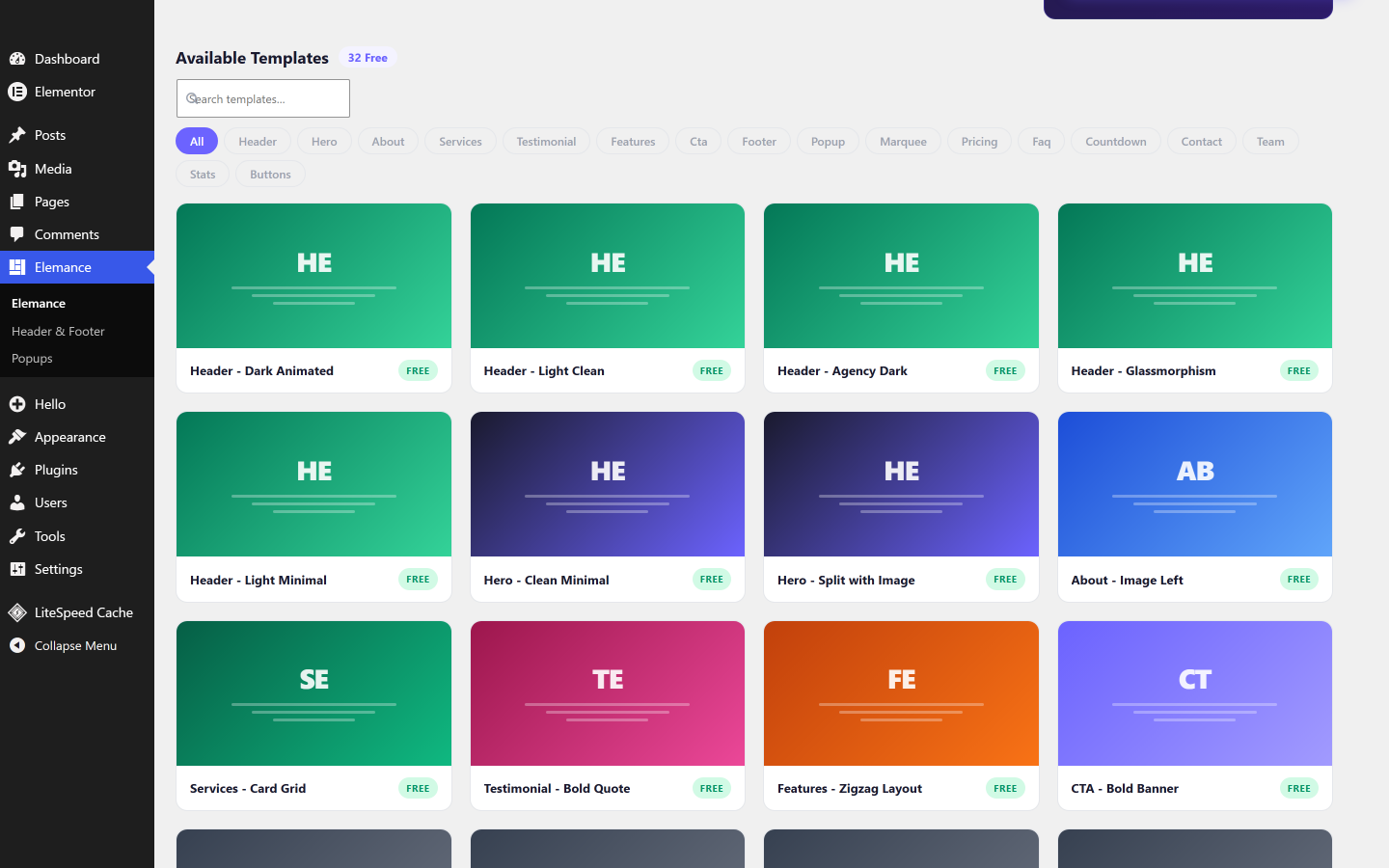Click the Elemance grid icon
The image size is (1389, 868).
click(x=17, y=267)
